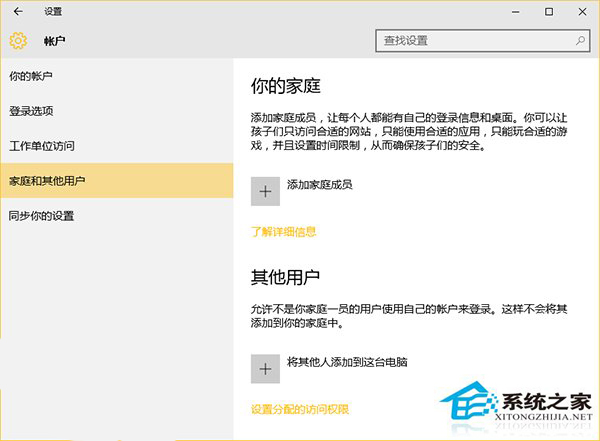Click the search magnifier icon

[x=580, y=41]
